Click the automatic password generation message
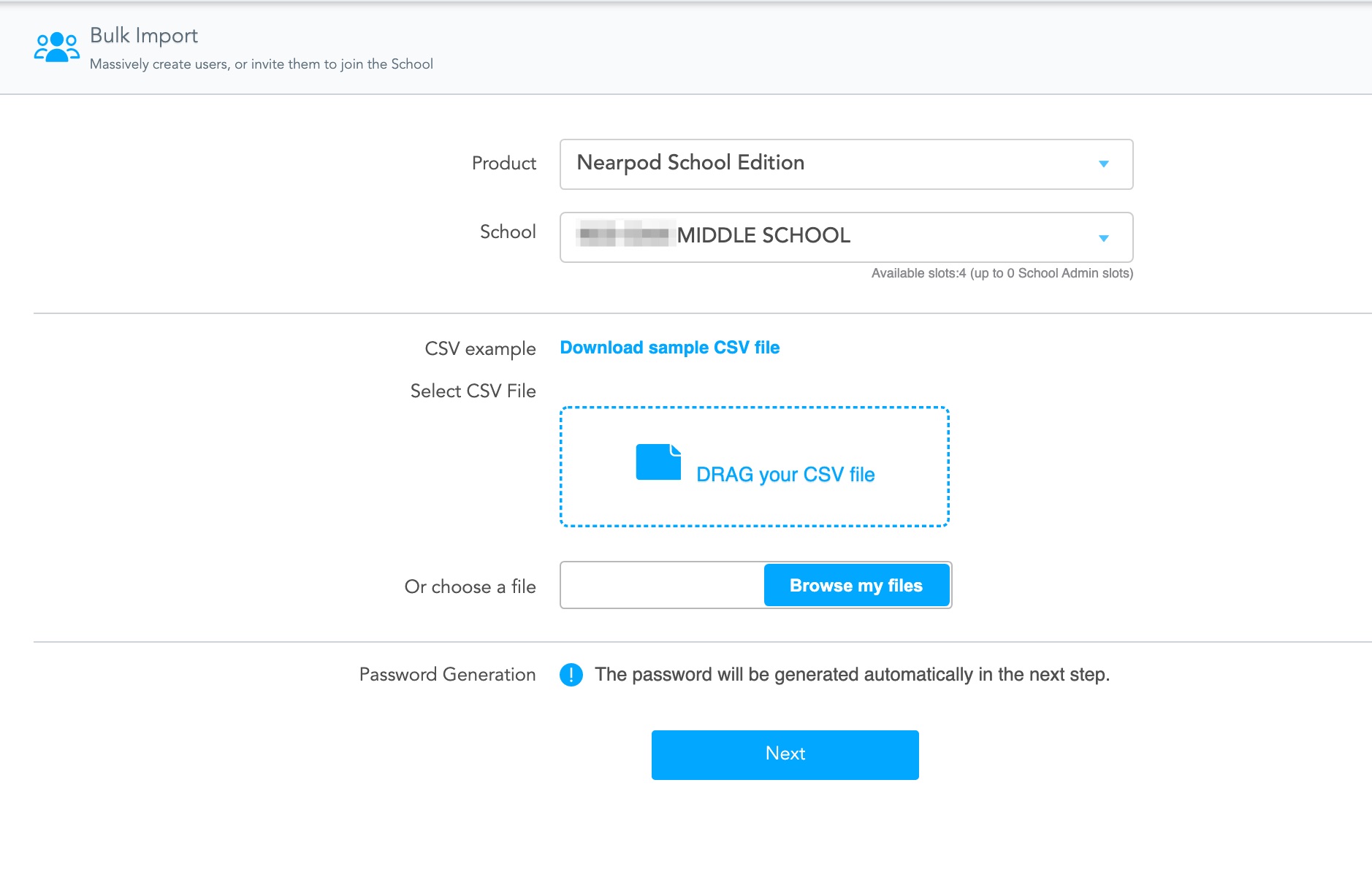 [x=852, y=675]
